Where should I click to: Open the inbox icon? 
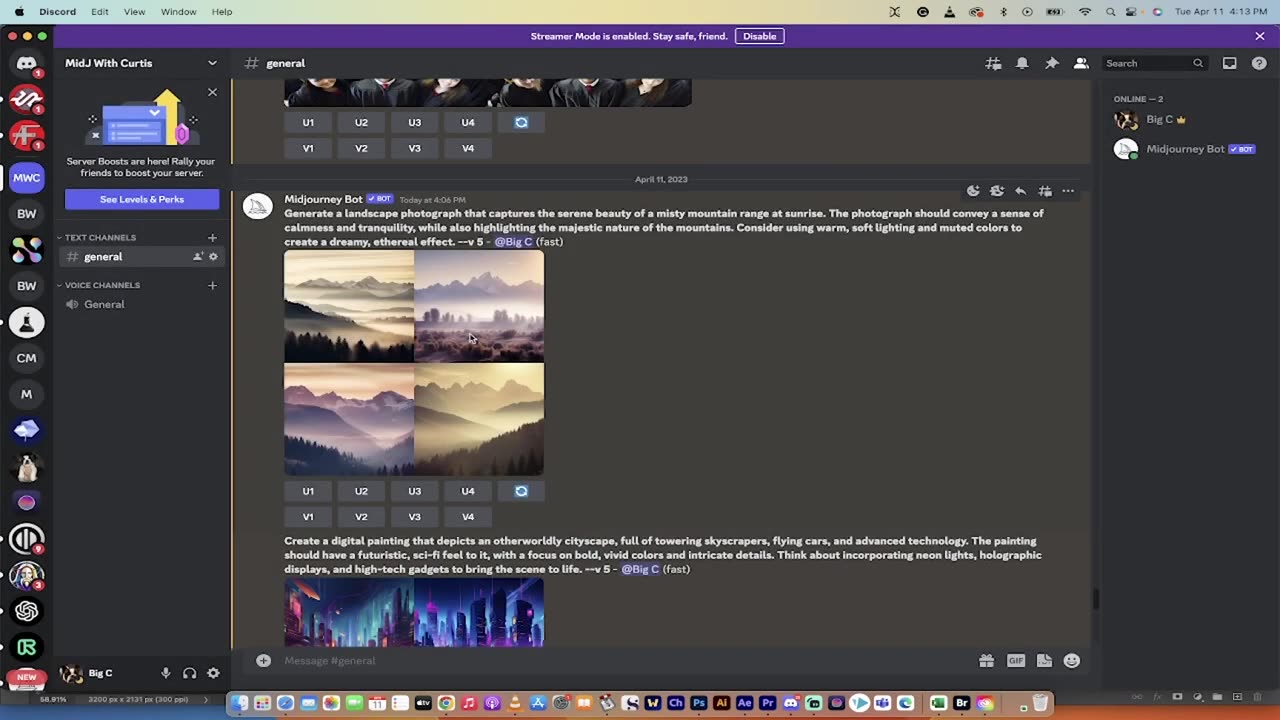tap(1230, 63)
